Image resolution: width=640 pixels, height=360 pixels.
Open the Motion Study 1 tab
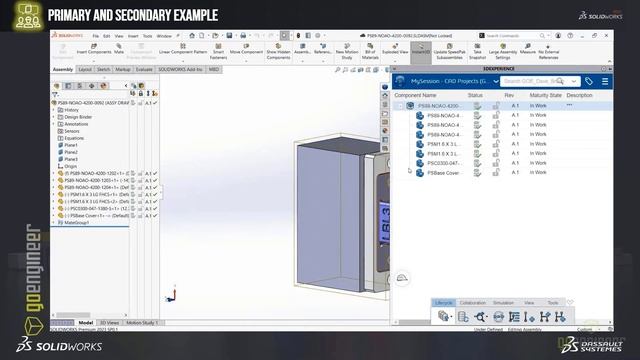click(142, 323)
